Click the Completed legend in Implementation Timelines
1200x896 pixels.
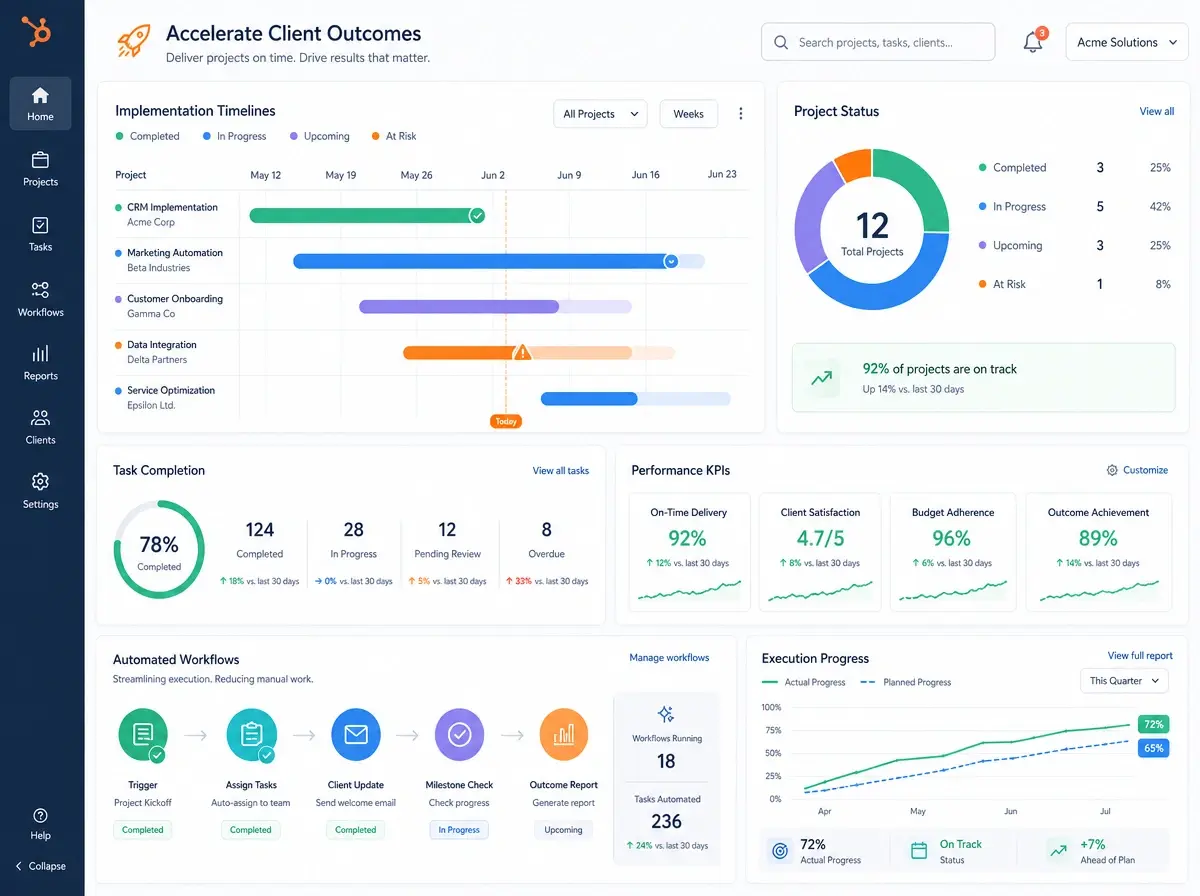coord(148,136)
